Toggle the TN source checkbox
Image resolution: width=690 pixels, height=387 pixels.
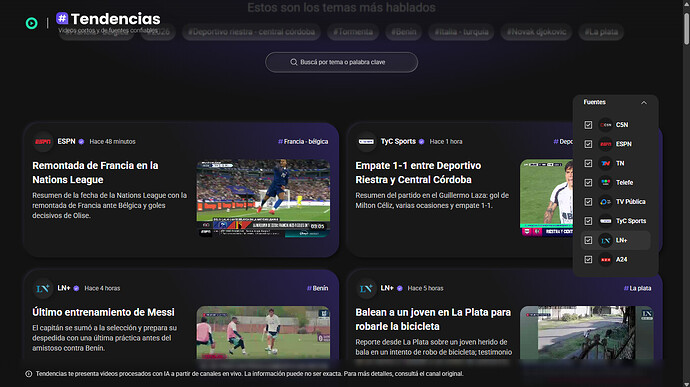[x=588, y=163]
